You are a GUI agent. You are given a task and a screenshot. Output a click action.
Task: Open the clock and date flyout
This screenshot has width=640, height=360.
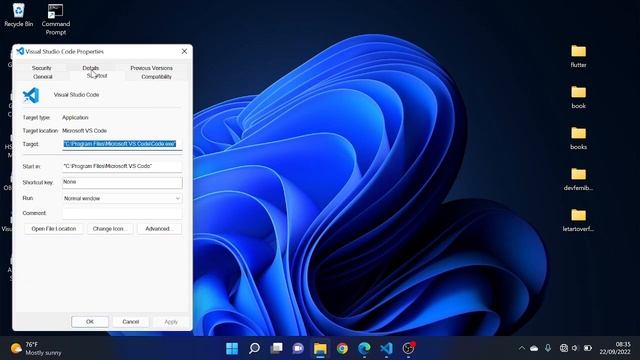pyautogui.click(x=615, y=348)
